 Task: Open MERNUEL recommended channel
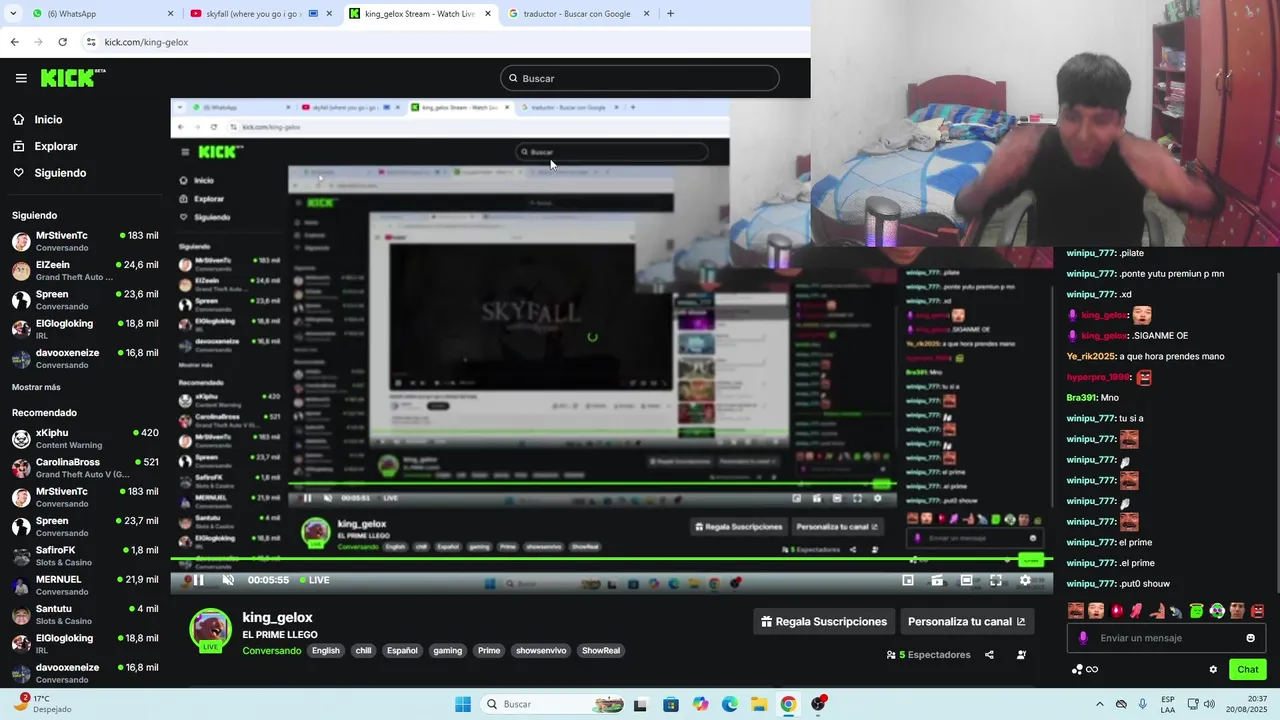[85, 585]
